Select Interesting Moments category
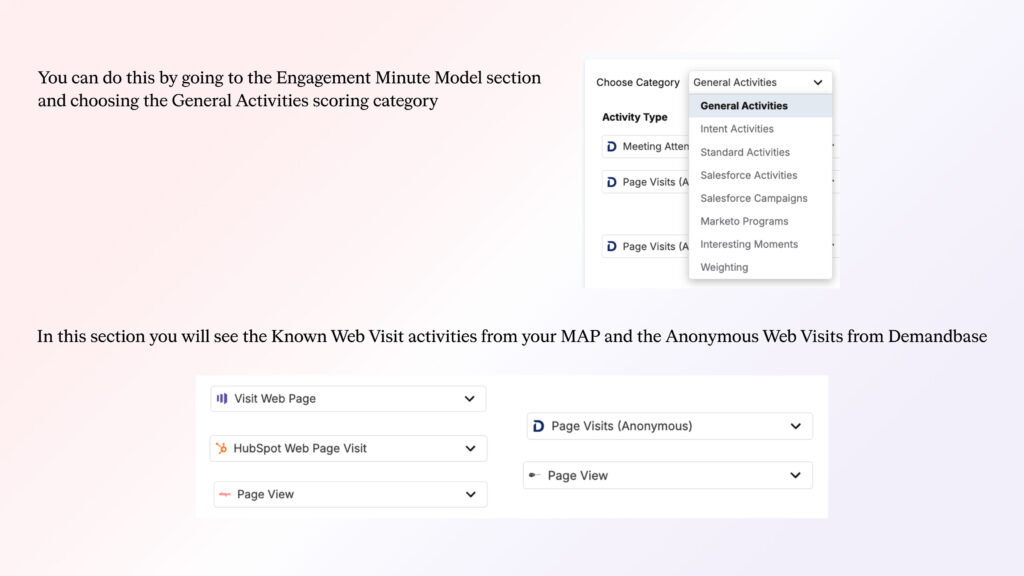 pyautogui.click(x=749, y=244)
